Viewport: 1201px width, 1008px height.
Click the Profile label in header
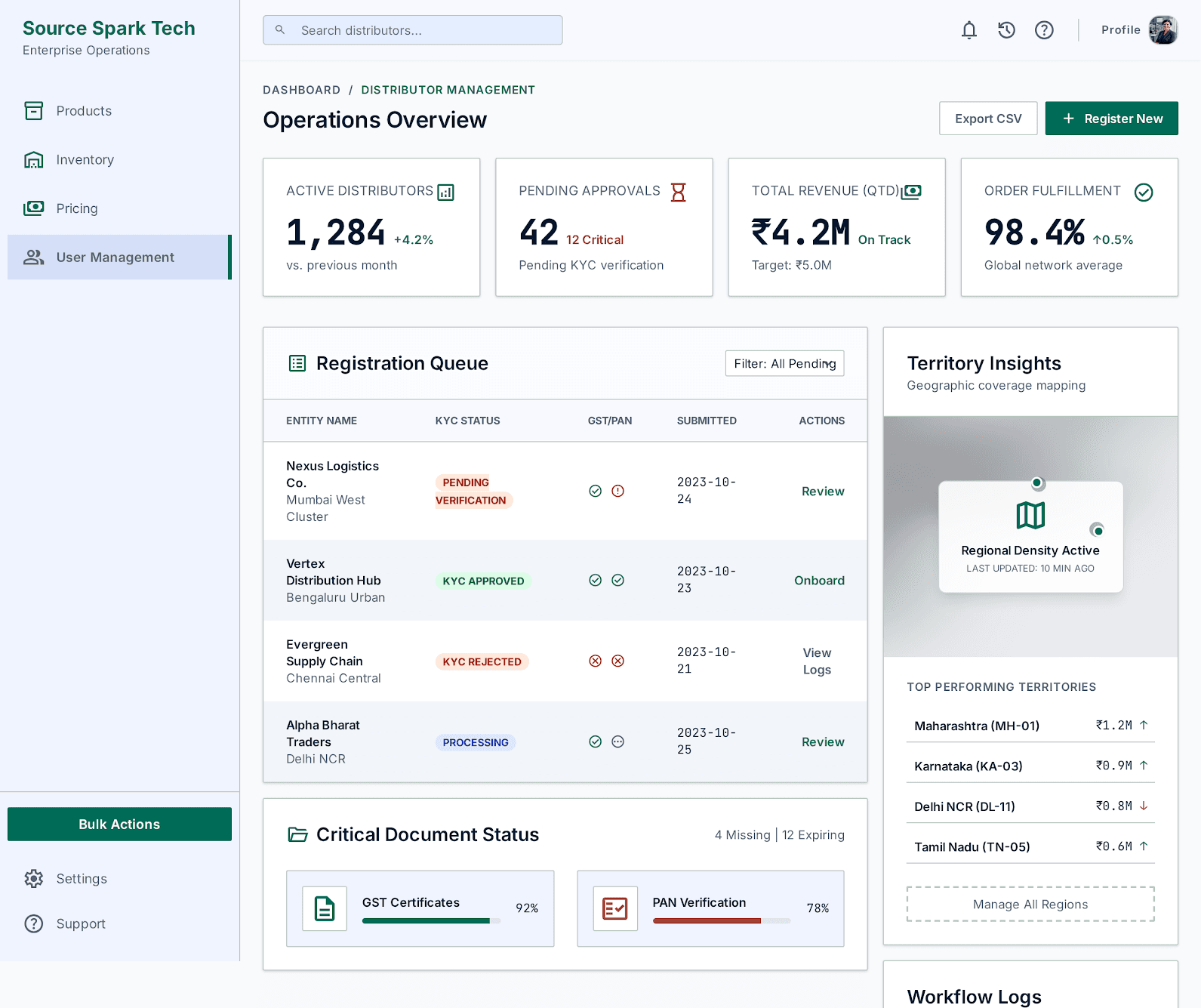point(1120,30)
